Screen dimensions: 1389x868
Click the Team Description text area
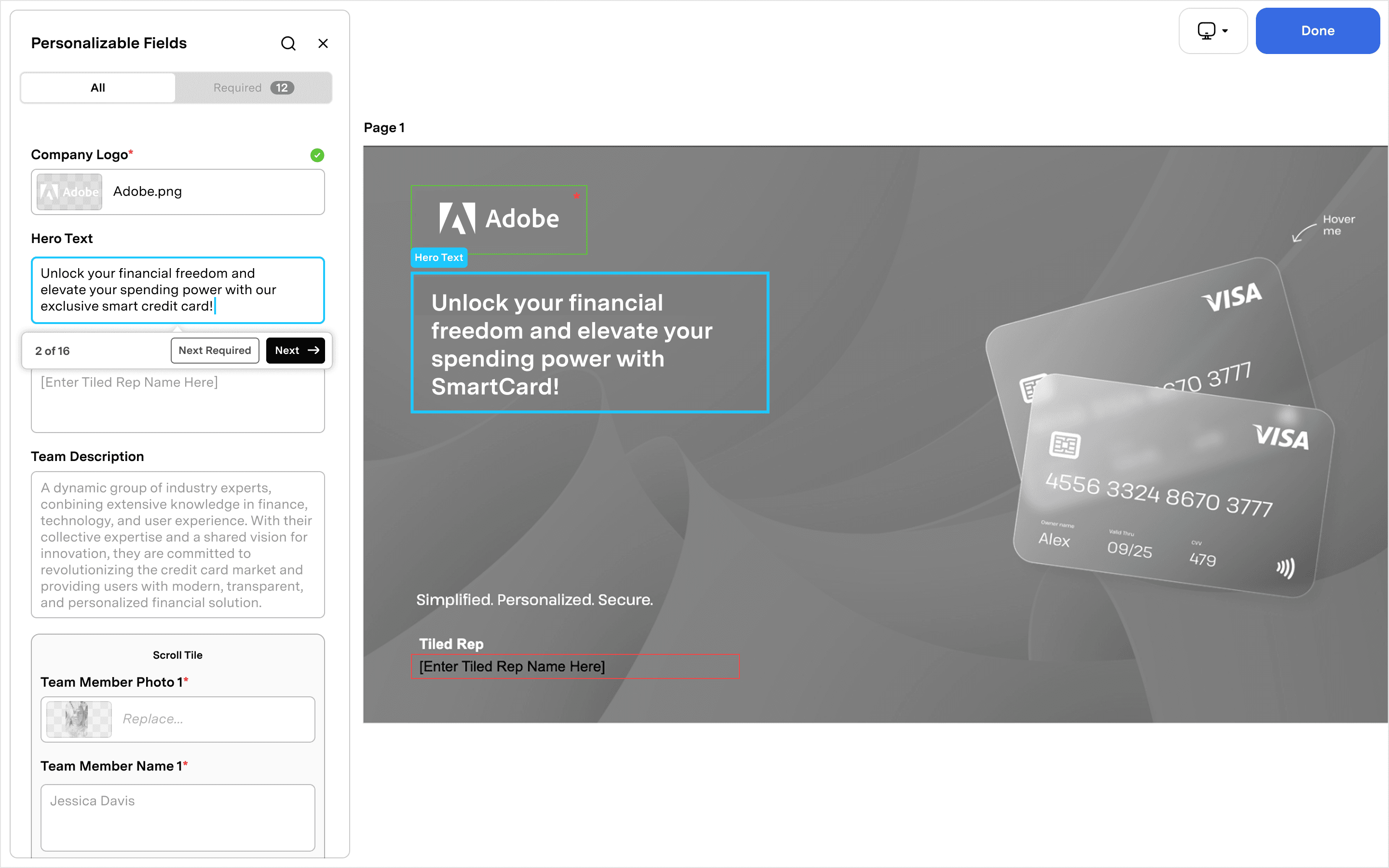178,544
